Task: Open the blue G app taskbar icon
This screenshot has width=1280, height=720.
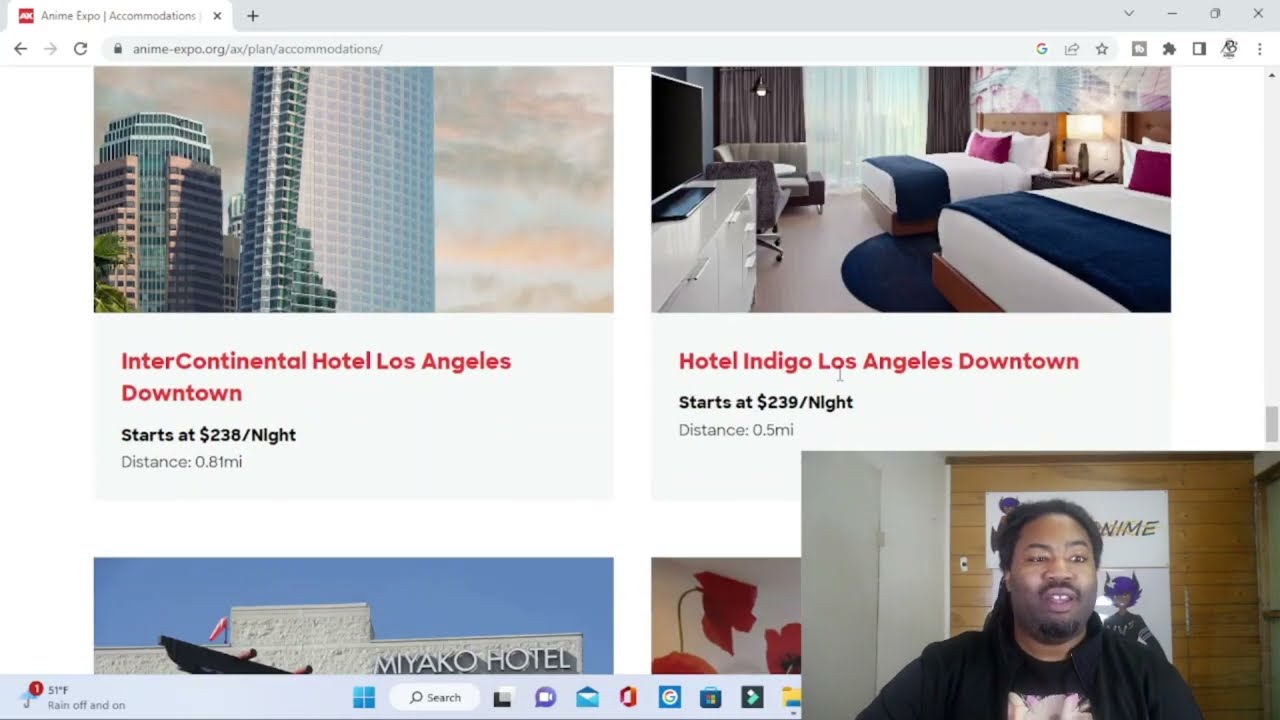Action: point(669,697)
